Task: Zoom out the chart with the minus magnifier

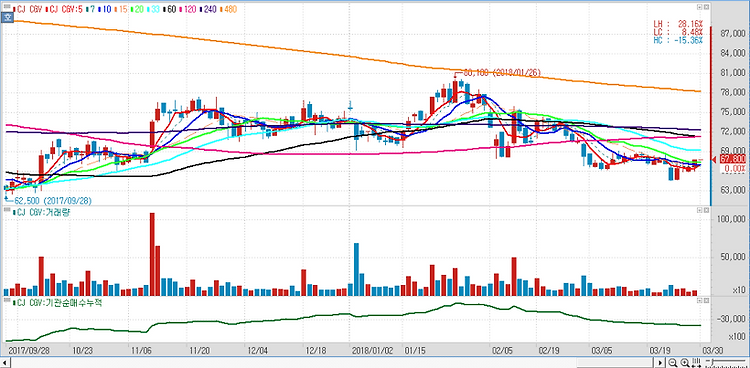Action: click(x=673, y=362)
